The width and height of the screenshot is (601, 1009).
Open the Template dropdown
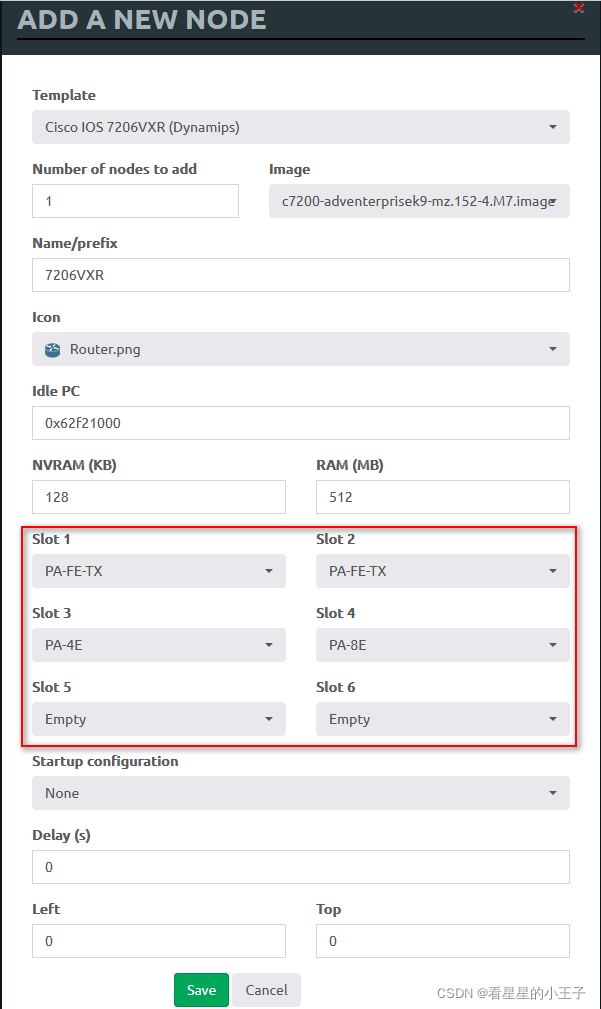[300, 127]
